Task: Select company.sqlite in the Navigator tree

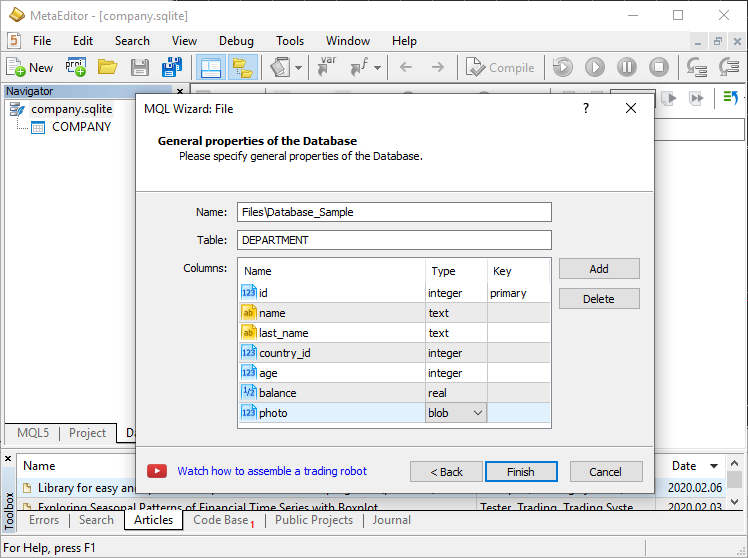Action: (x=72, y=109)
